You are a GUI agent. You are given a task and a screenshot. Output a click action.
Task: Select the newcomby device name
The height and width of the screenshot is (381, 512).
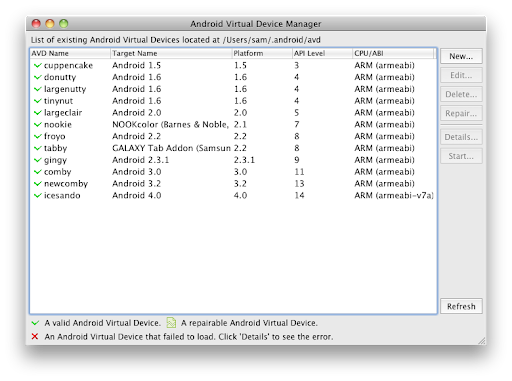(66, 184)
